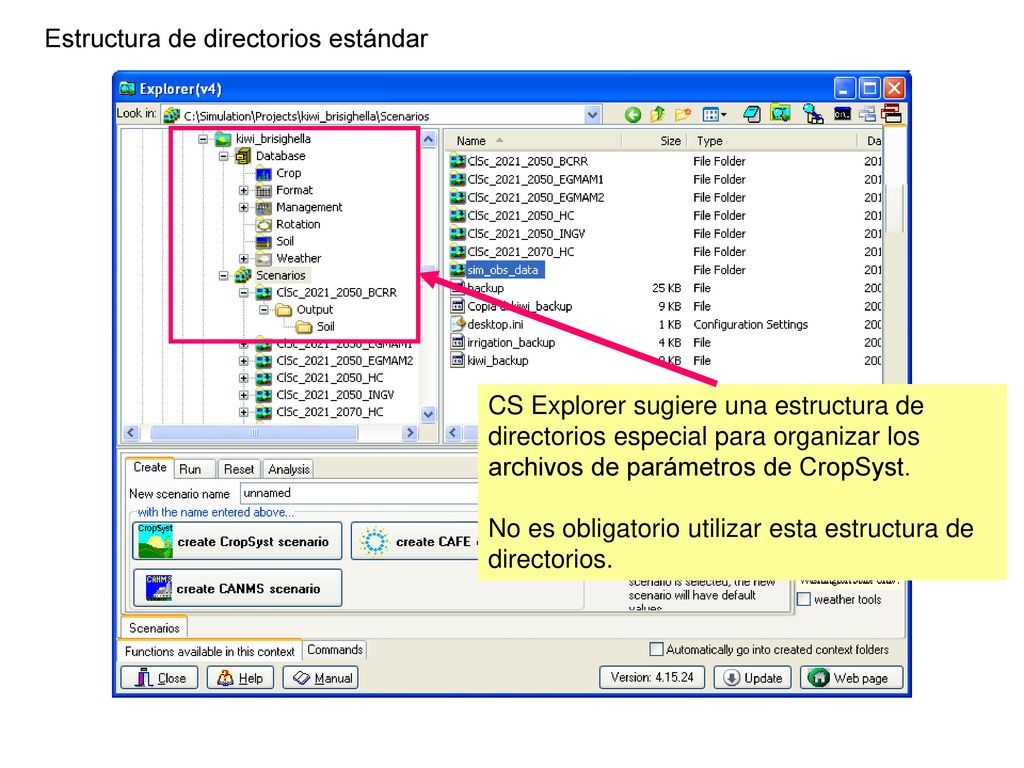Switch to the Reset tab
Screen dimensions: 1024x768
(238, 469)
